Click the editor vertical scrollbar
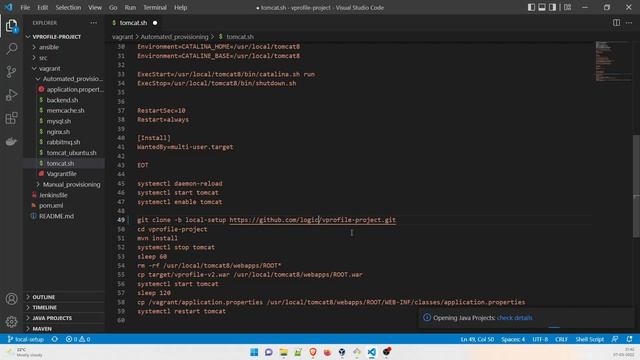This screenshot has height=360, width=640. (636, 186)
